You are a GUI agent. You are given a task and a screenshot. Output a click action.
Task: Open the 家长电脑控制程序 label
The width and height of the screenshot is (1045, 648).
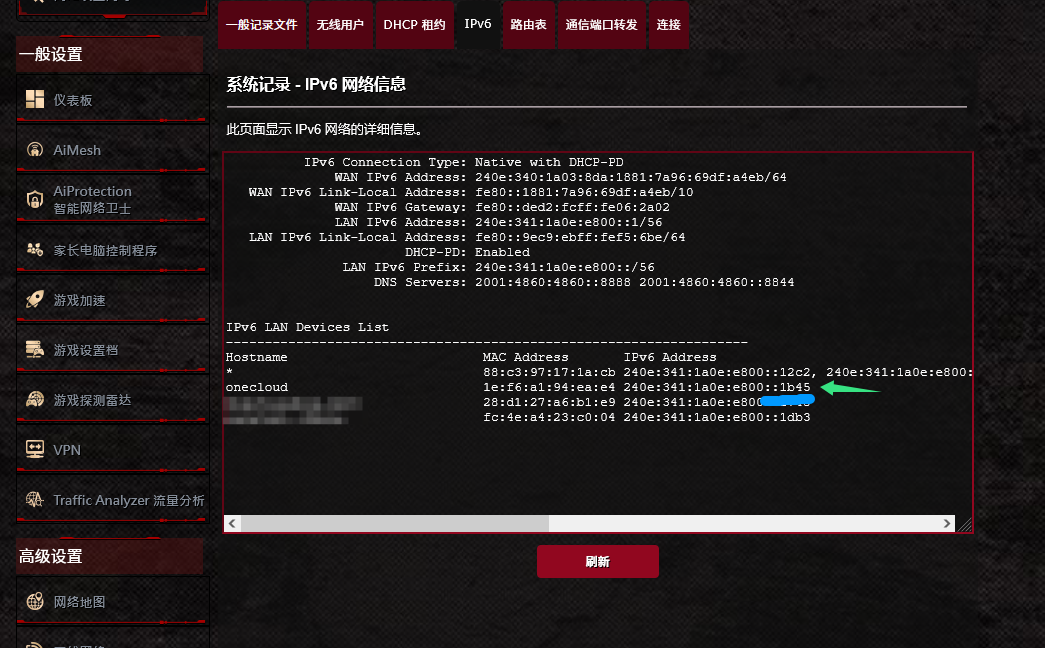(x=105, y=250)
